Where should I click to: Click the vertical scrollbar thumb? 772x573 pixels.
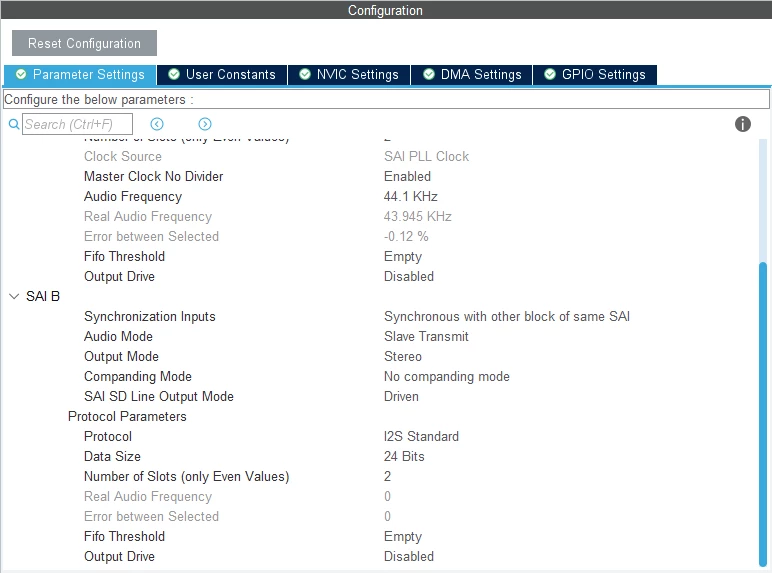click(763, 414)
